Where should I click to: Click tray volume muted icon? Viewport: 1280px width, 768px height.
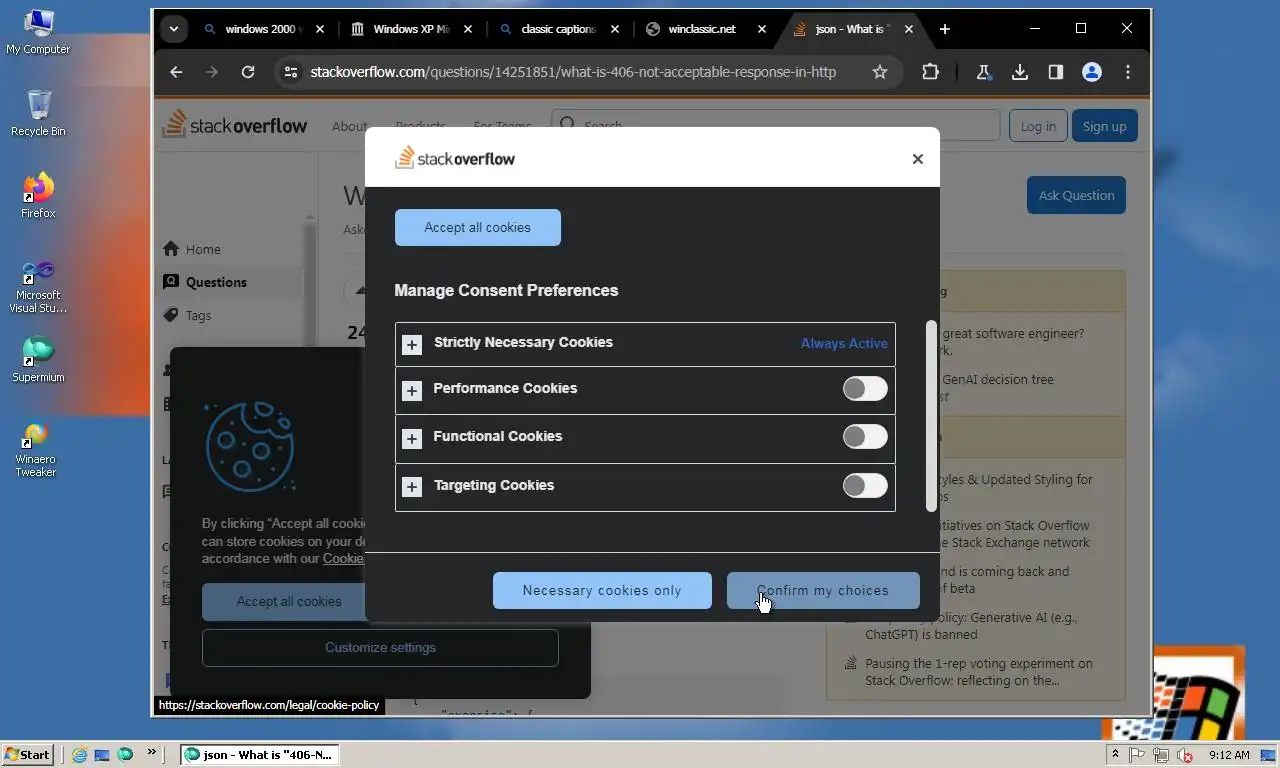click(1185, 755)
